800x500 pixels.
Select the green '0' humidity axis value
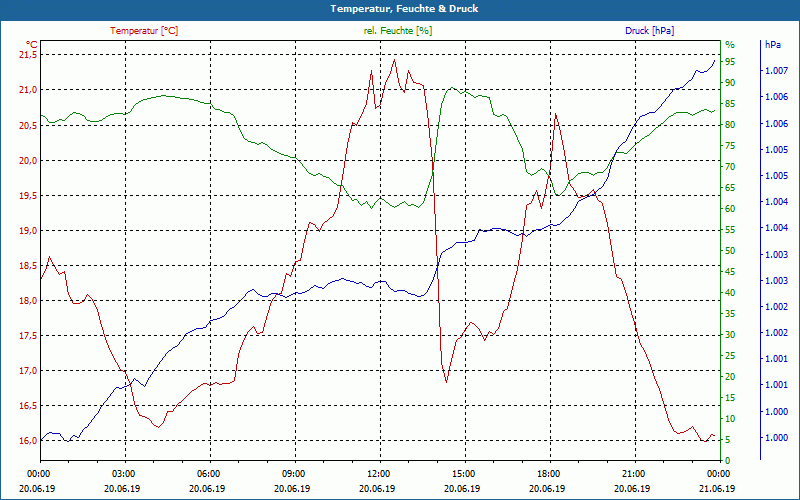pos(728,461)
